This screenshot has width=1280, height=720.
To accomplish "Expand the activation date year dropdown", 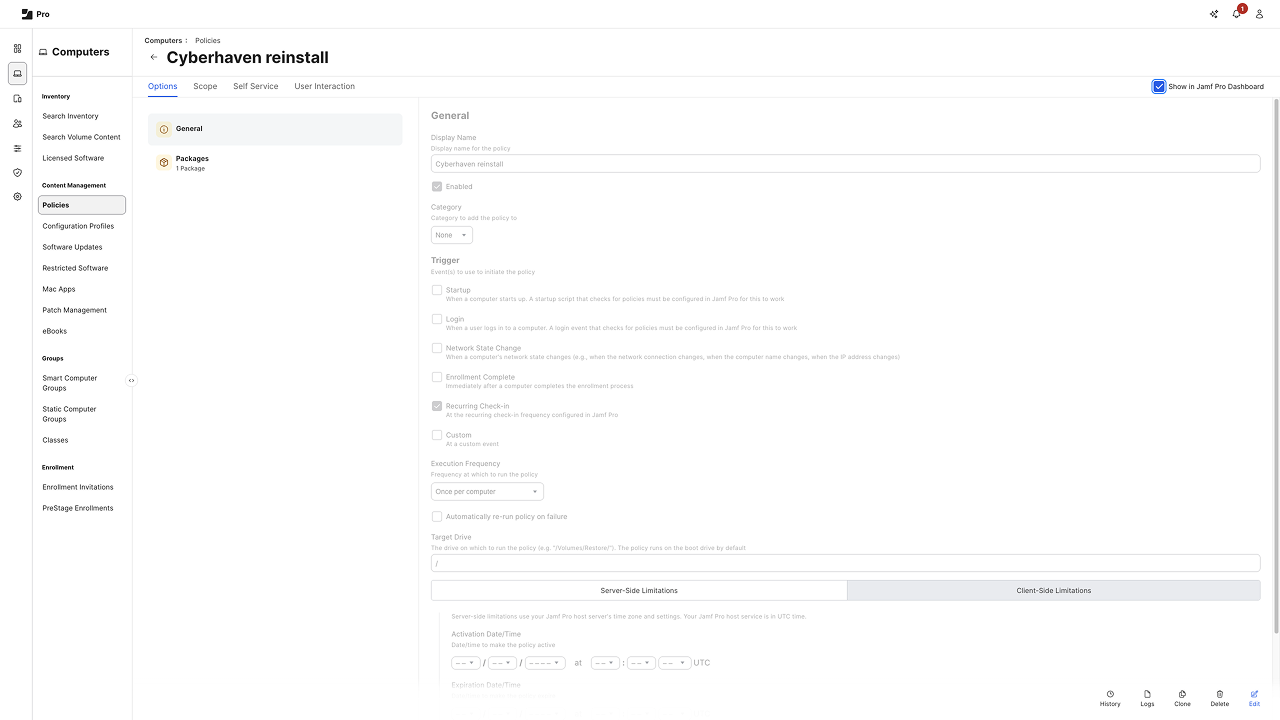I will [x=545, y=663].
